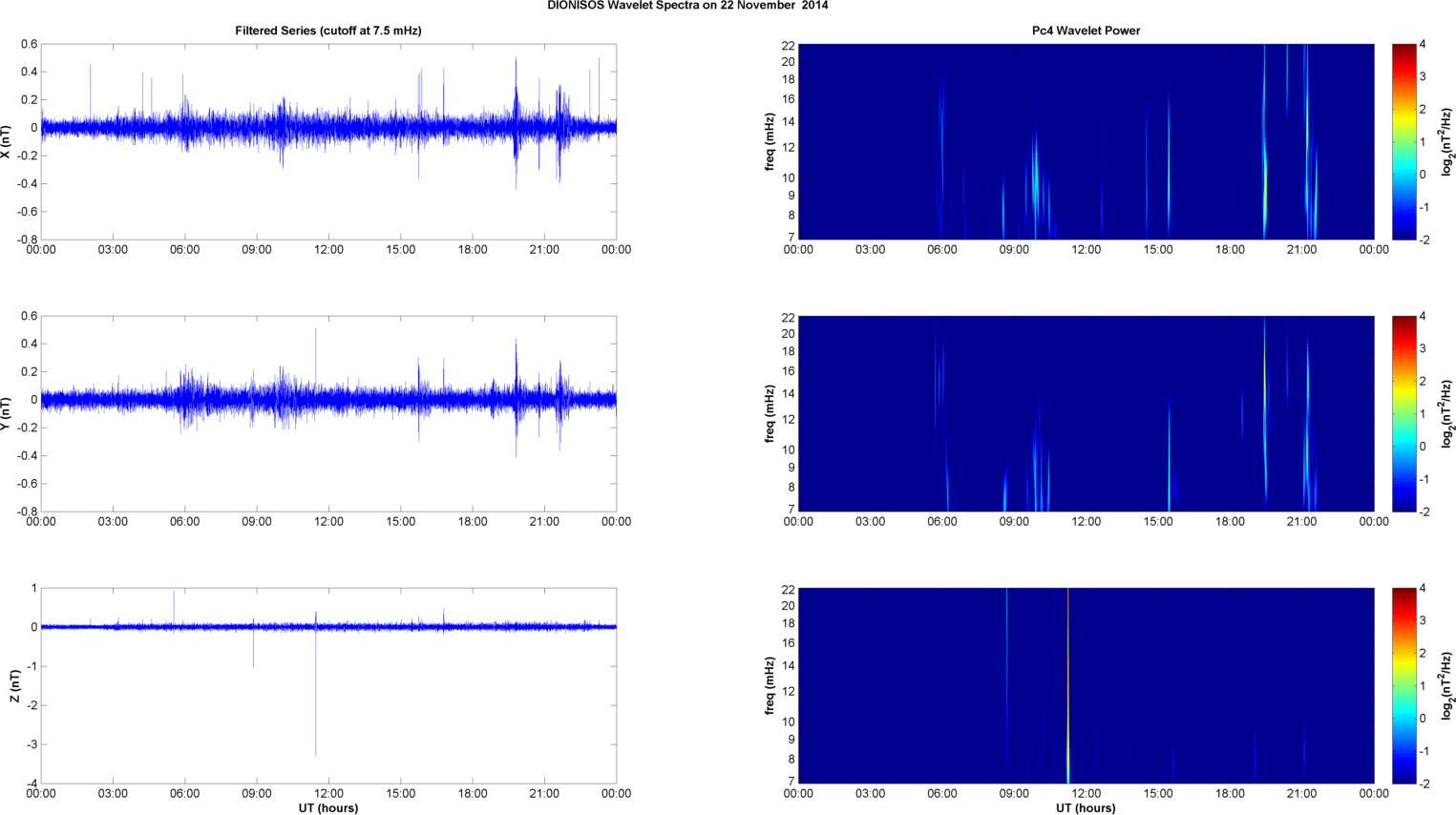Screen dimensions: 1456x815
Task: Select the 'Pc4 Wavelet Power' heading
Action: point(1086,31)
